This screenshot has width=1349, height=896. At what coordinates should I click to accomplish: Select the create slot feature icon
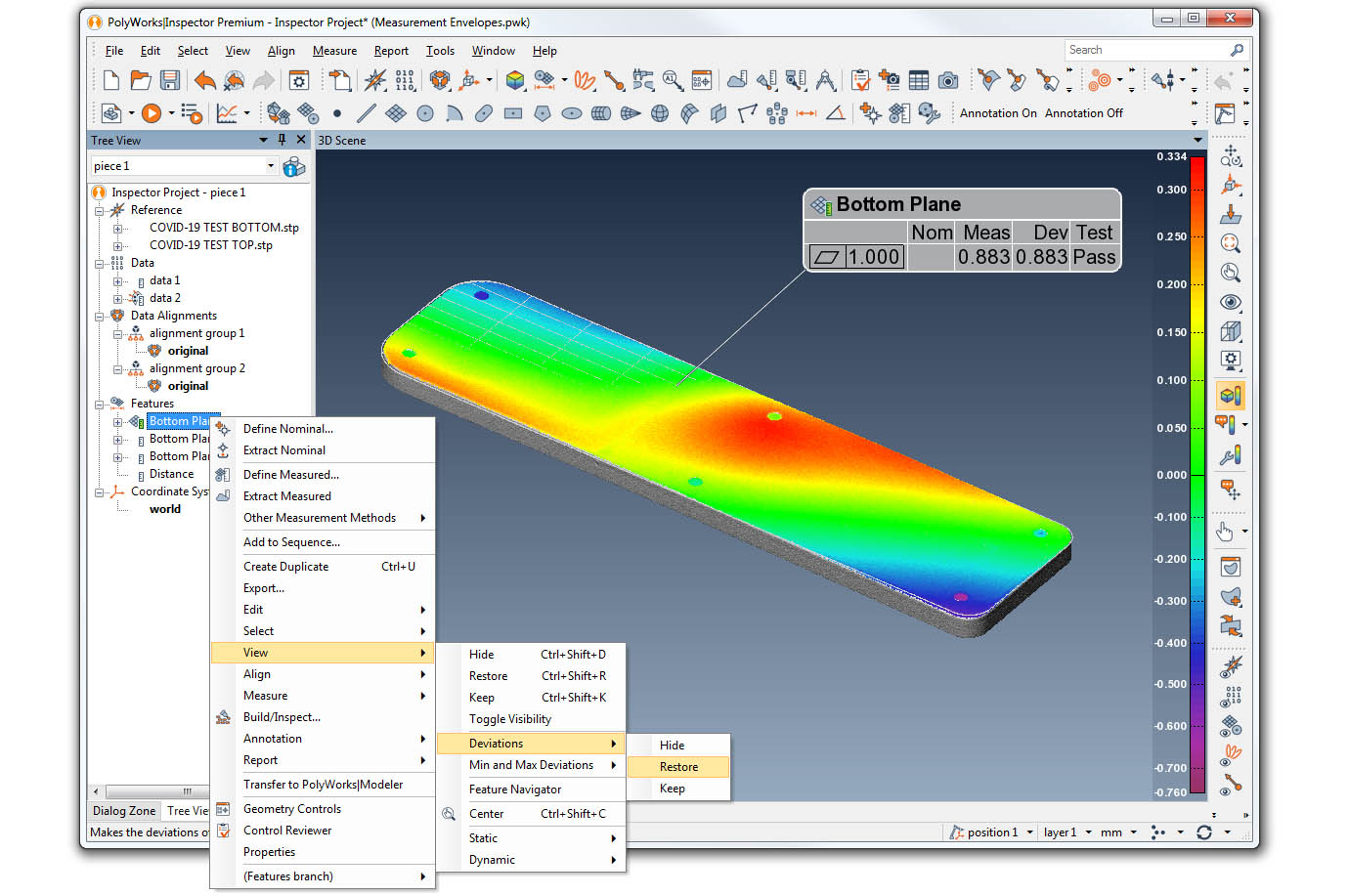pyautogui.click(x=483, y=113)
